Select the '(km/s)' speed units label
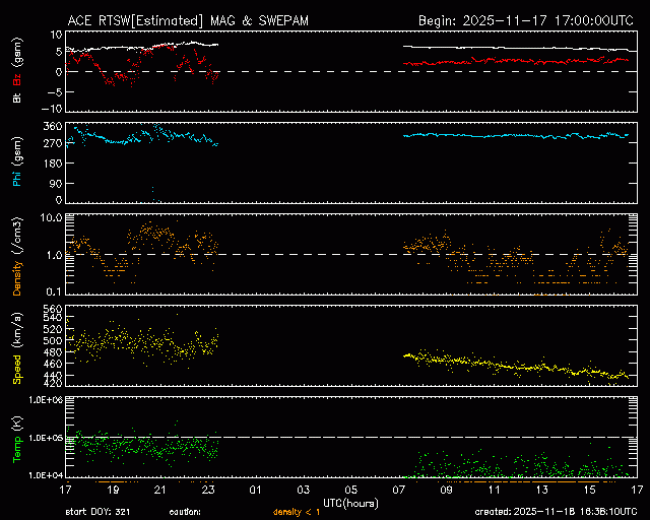Screen dimensions: 650x520 click(17, 330)
